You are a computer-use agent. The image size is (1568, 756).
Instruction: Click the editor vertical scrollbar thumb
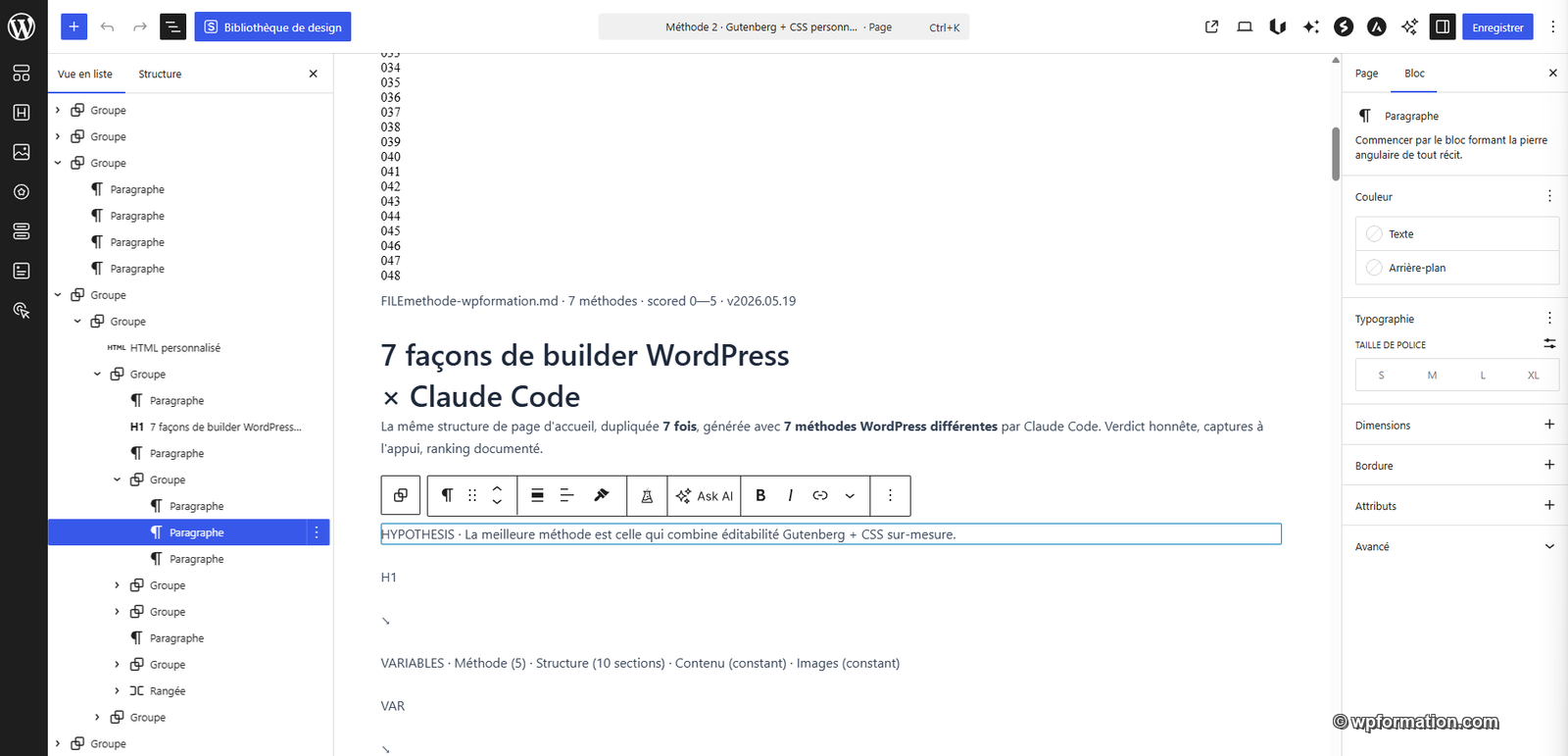click(x=1335, y=154)
